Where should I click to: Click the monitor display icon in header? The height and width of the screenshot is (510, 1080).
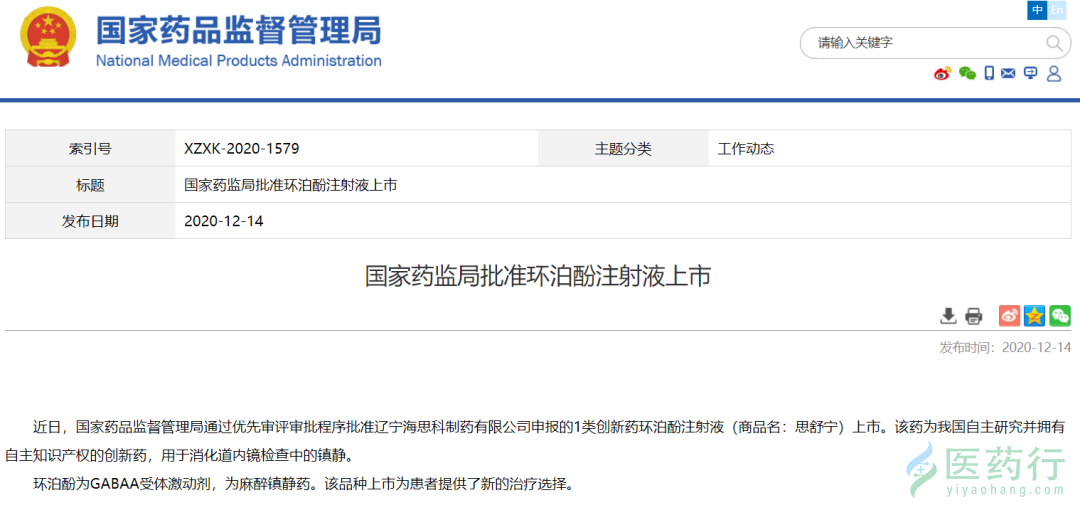click(x=1030, y=73)
